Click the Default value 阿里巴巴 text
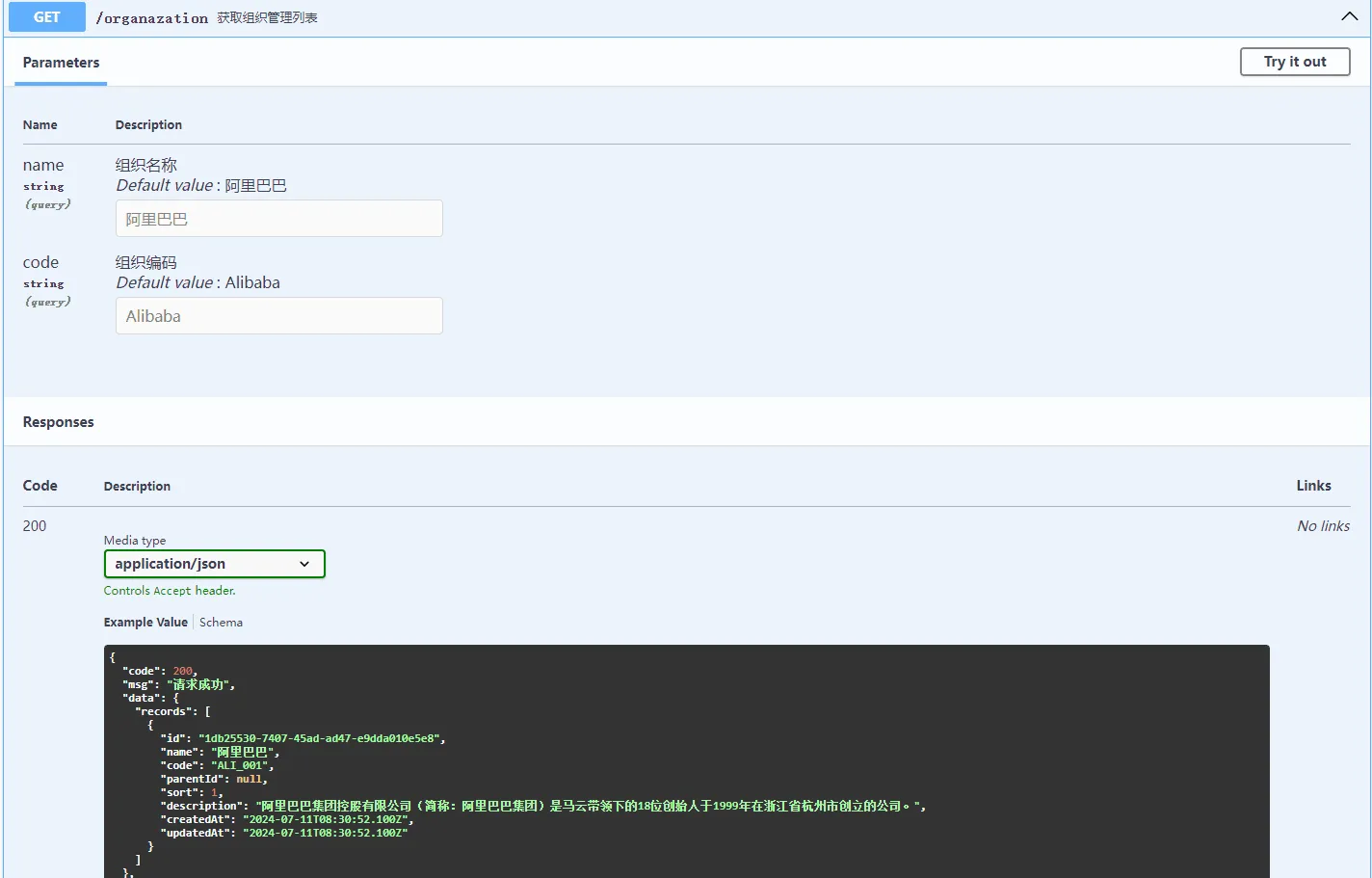 coord(201,185)
